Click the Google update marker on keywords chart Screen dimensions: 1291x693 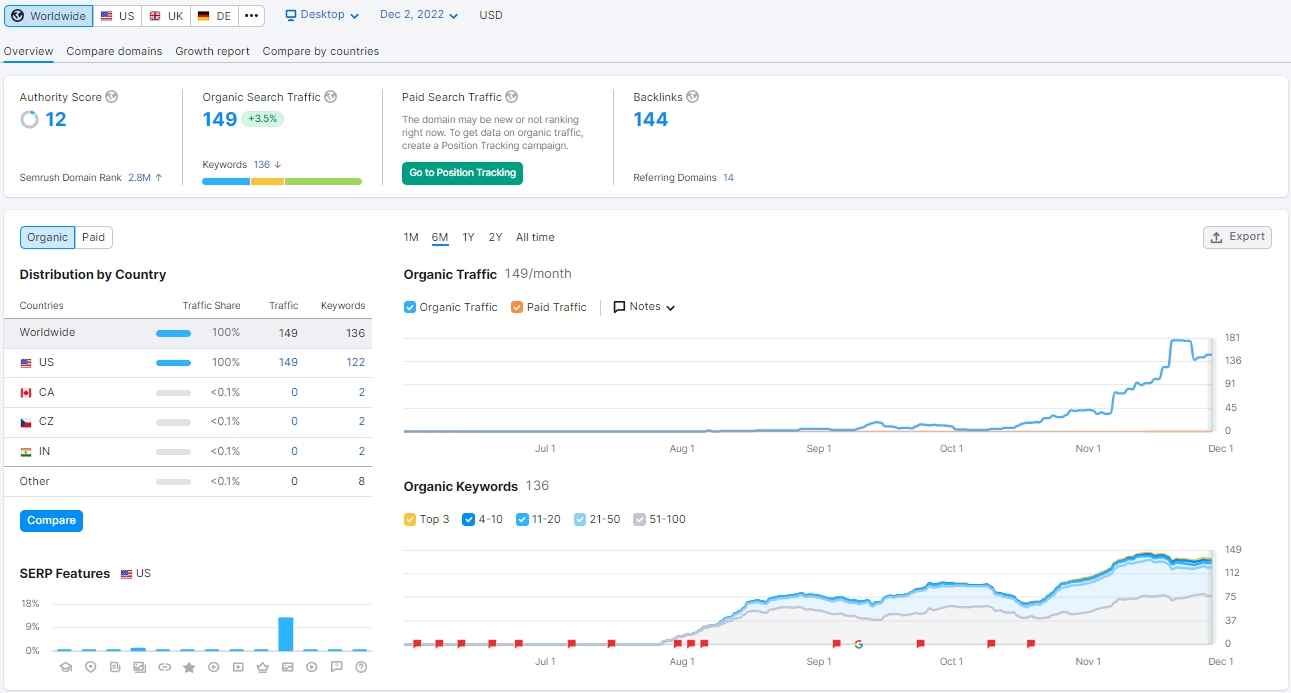859,644
